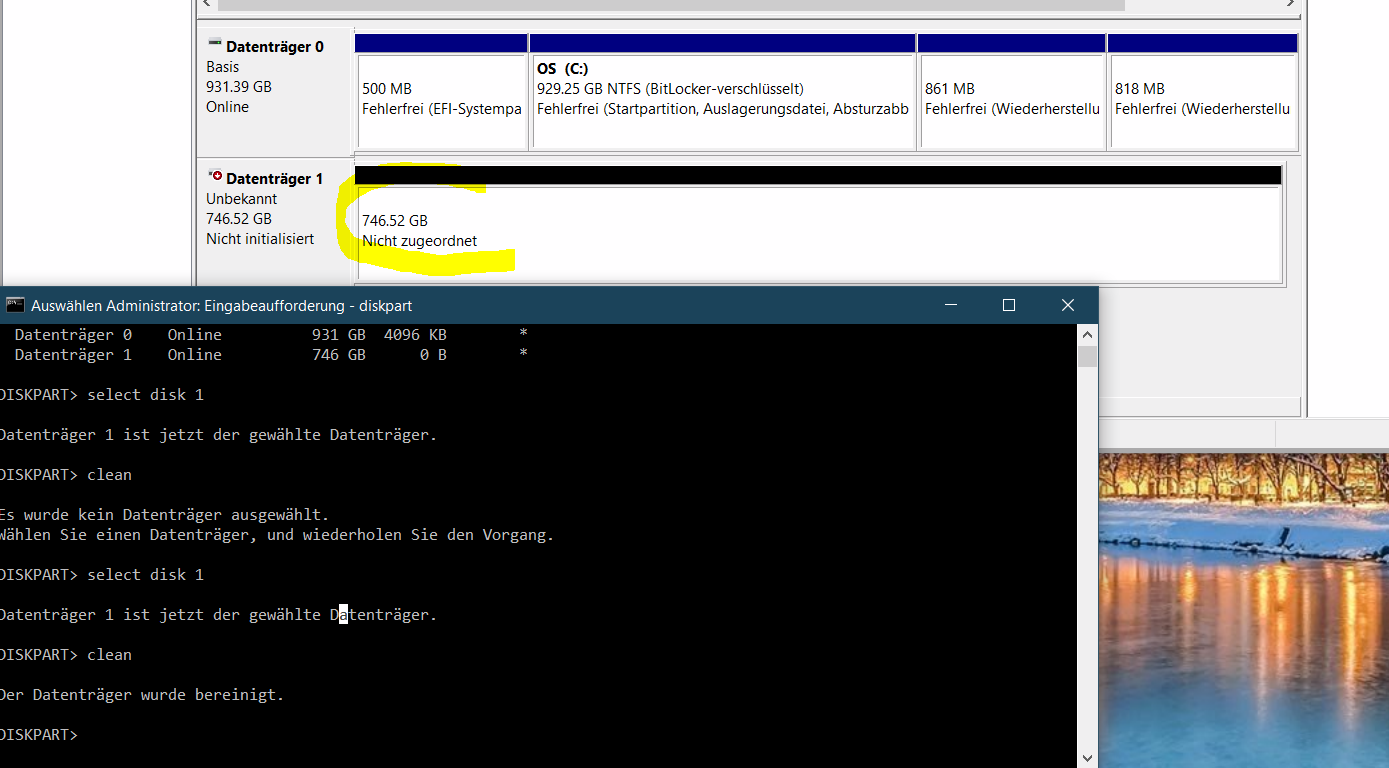
Task: Click the 'Der Datenträger wurde bereinigt.' output line
Action: (x=142, y=694)
